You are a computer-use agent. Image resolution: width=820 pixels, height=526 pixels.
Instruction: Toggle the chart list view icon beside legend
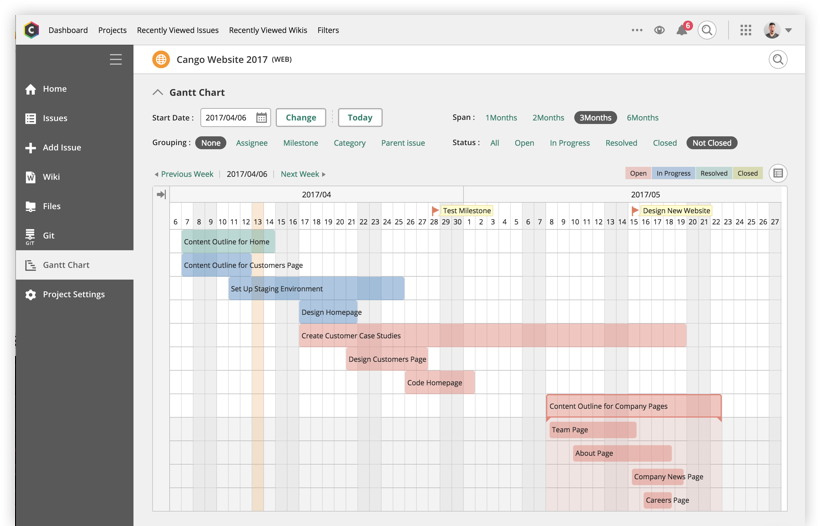(x=778, y=173)
